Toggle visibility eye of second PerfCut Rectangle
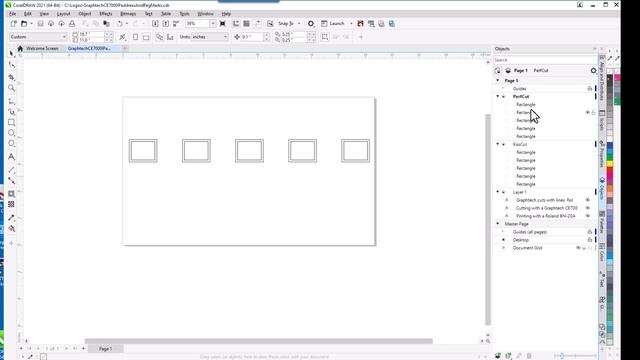The height and width of the screenshot is (360, 640). point(588,112)
